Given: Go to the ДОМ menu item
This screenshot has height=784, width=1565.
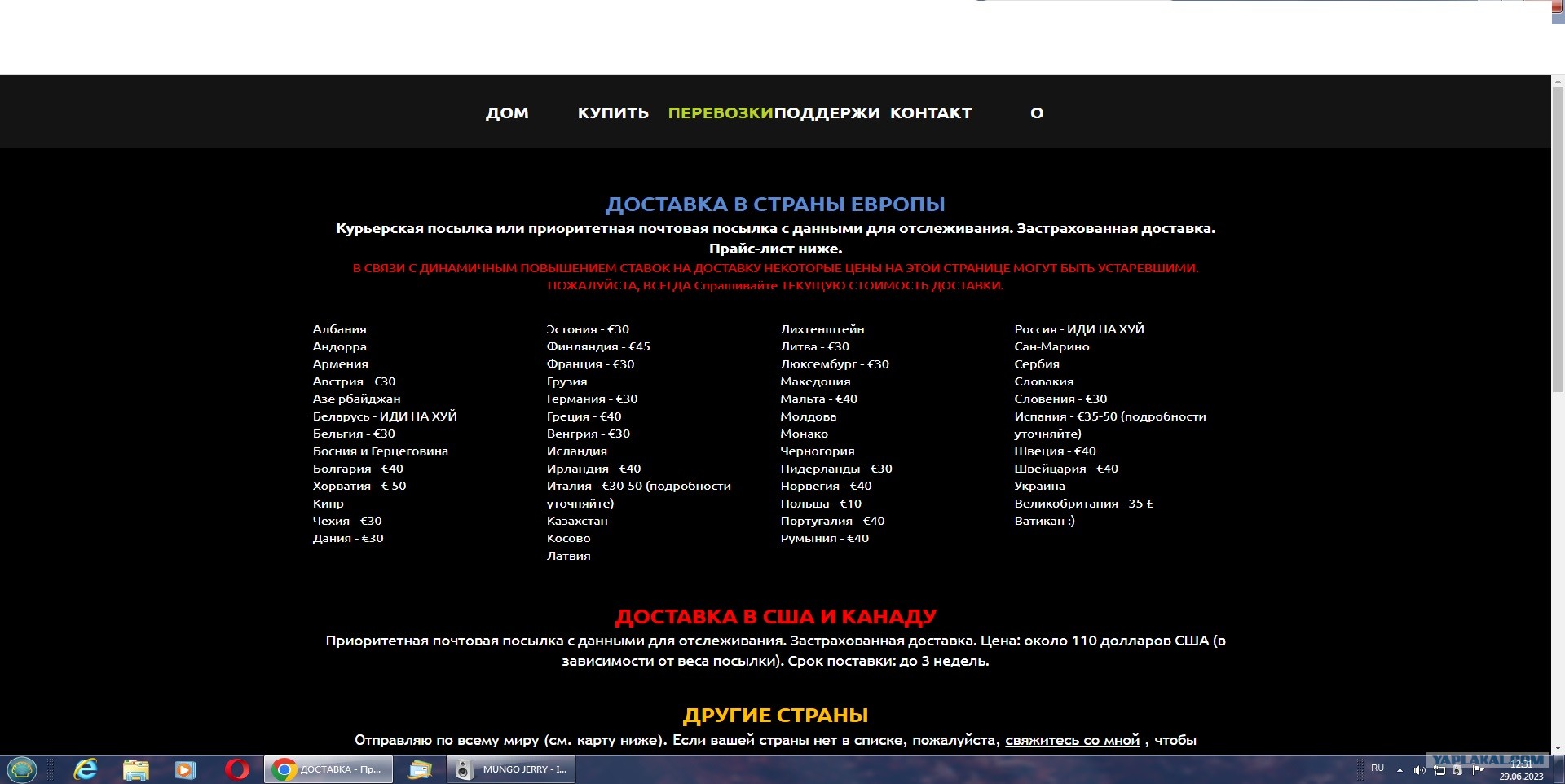Looking at the screenshot, I should [x=507, y=112].
